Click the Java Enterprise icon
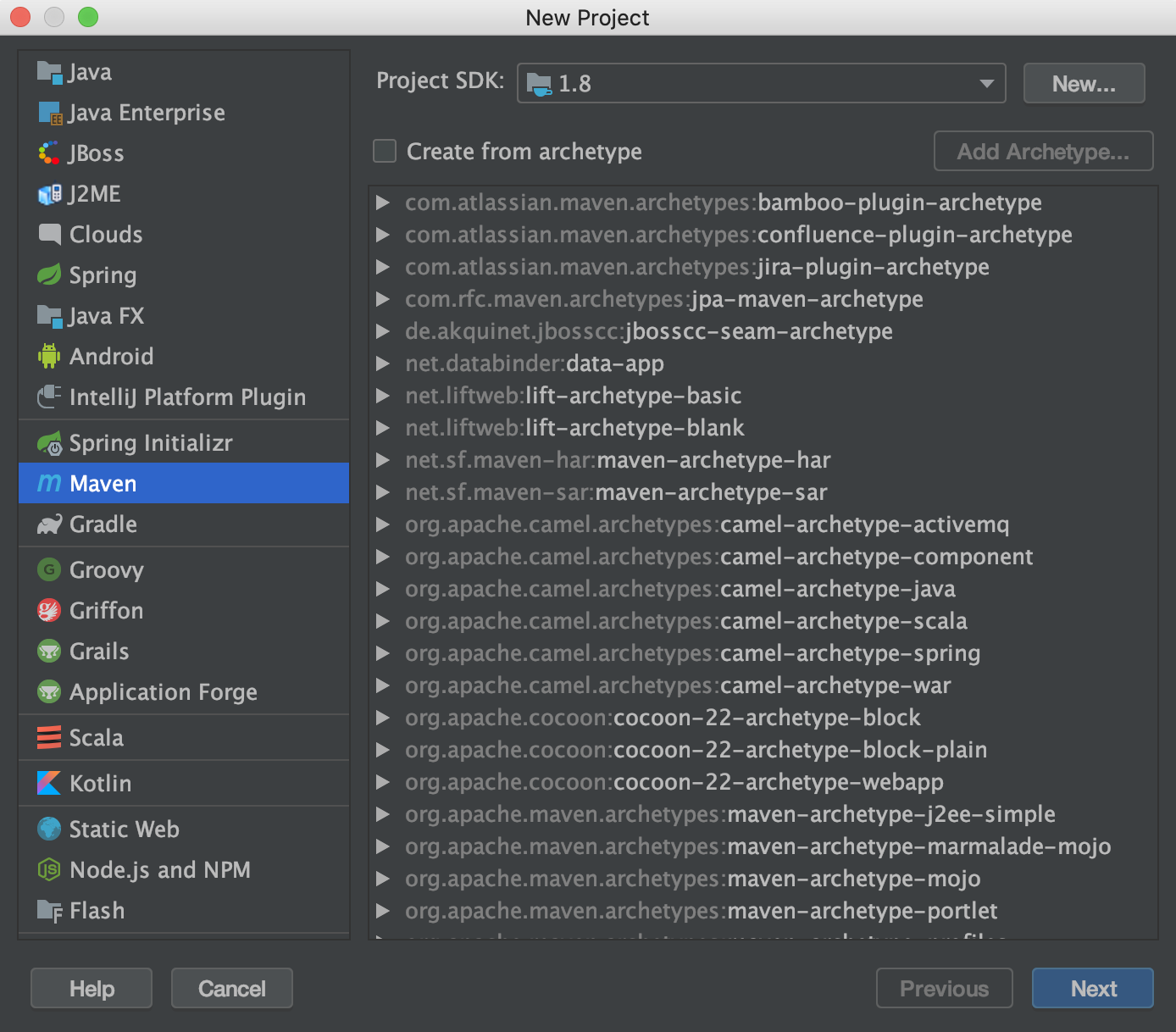 coord(49,113)
